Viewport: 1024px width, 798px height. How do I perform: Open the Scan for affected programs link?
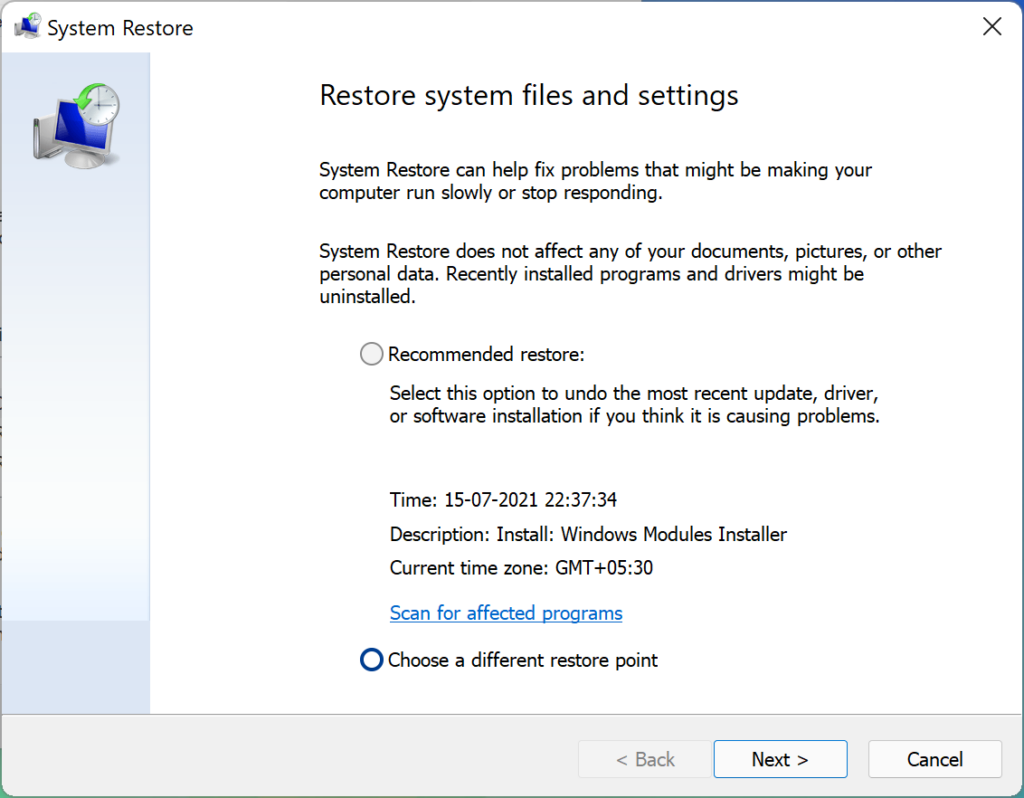tap(505, 613)
